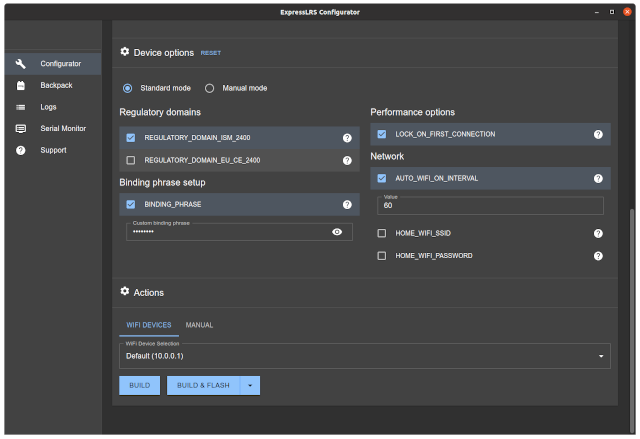The height and width of the screenshot is (439, 640).
Task: Show help for LOCK_ON_FIRST_CONNECTION
Action: click(x=598, y=134)
